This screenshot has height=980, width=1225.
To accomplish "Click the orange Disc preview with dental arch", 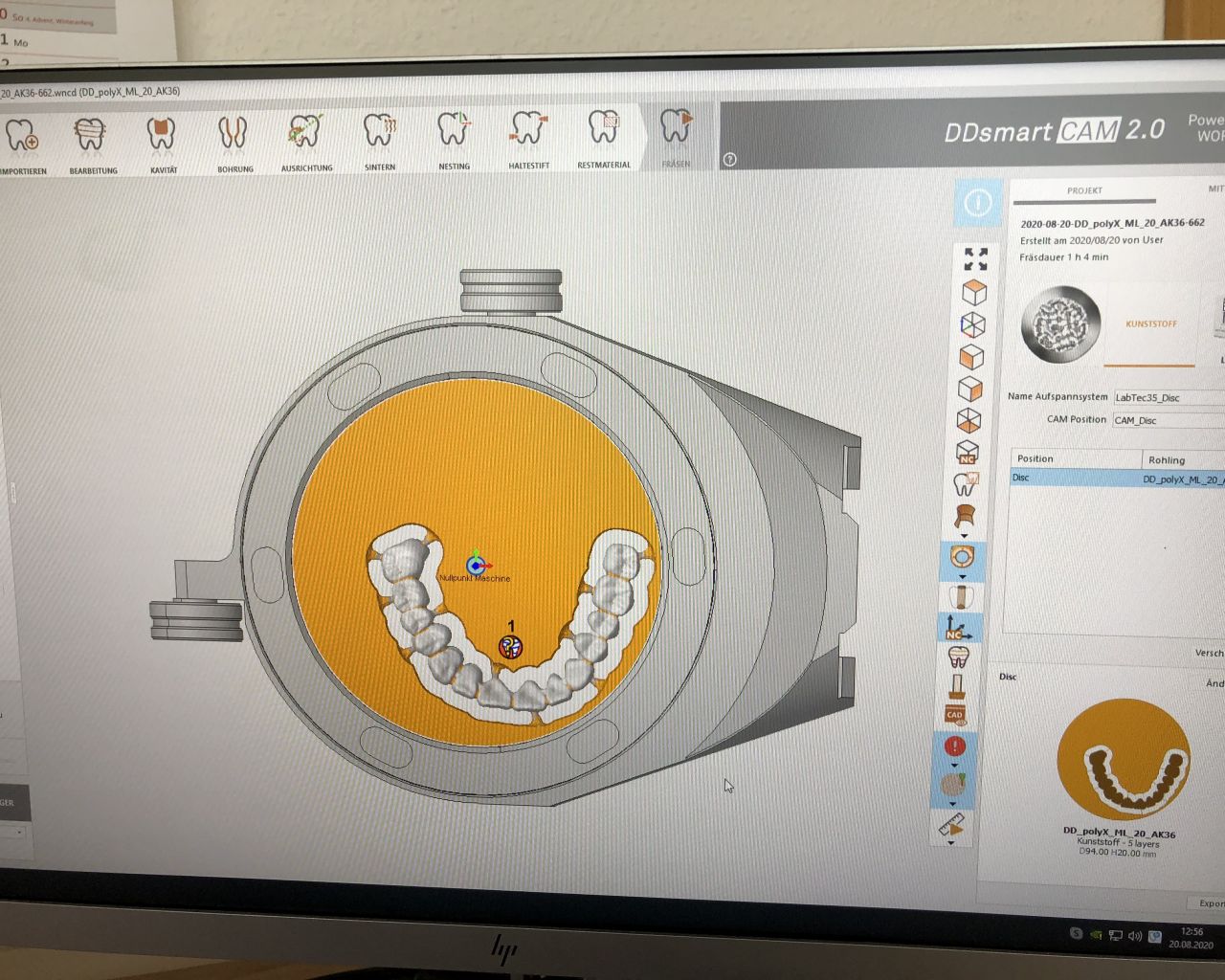I will 1124,759.
